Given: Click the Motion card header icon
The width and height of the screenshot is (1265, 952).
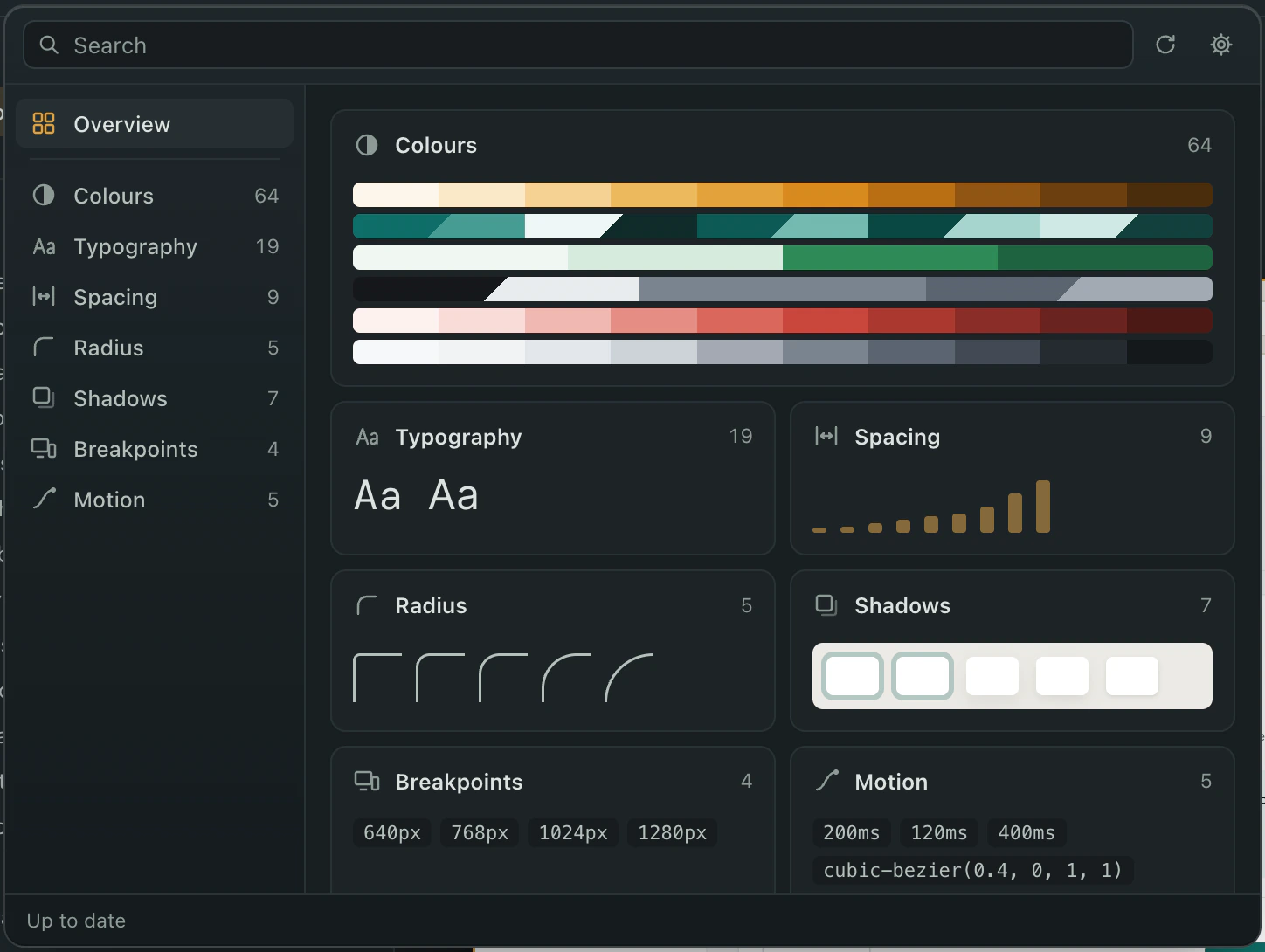Looking at the screenshot, I should [x=826, y=781].
